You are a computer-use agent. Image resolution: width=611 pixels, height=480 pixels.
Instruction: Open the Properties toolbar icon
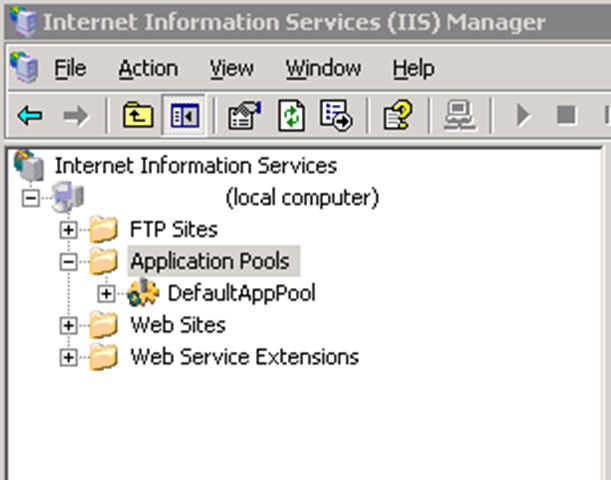pos(244,115)
